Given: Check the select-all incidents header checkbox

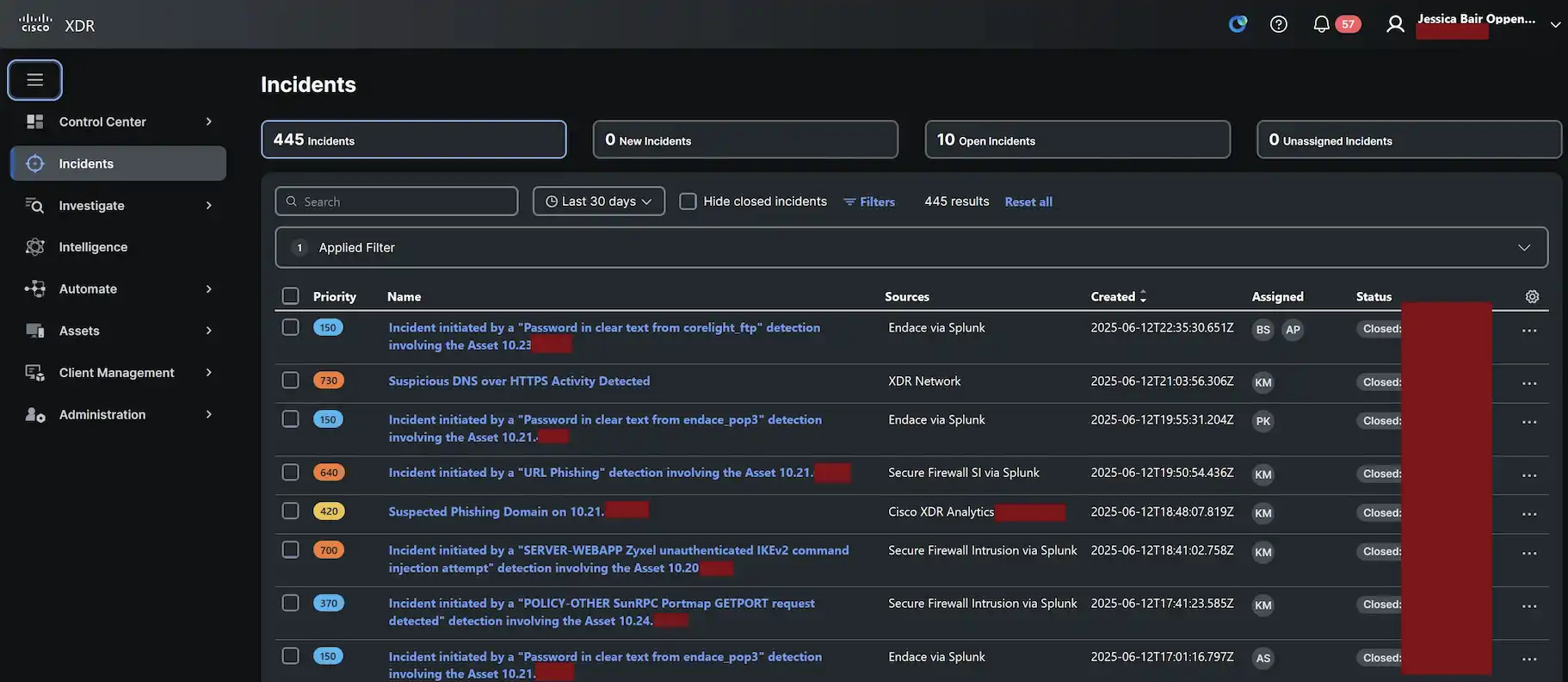Looking at the screenshot, I should click(291, 296).
